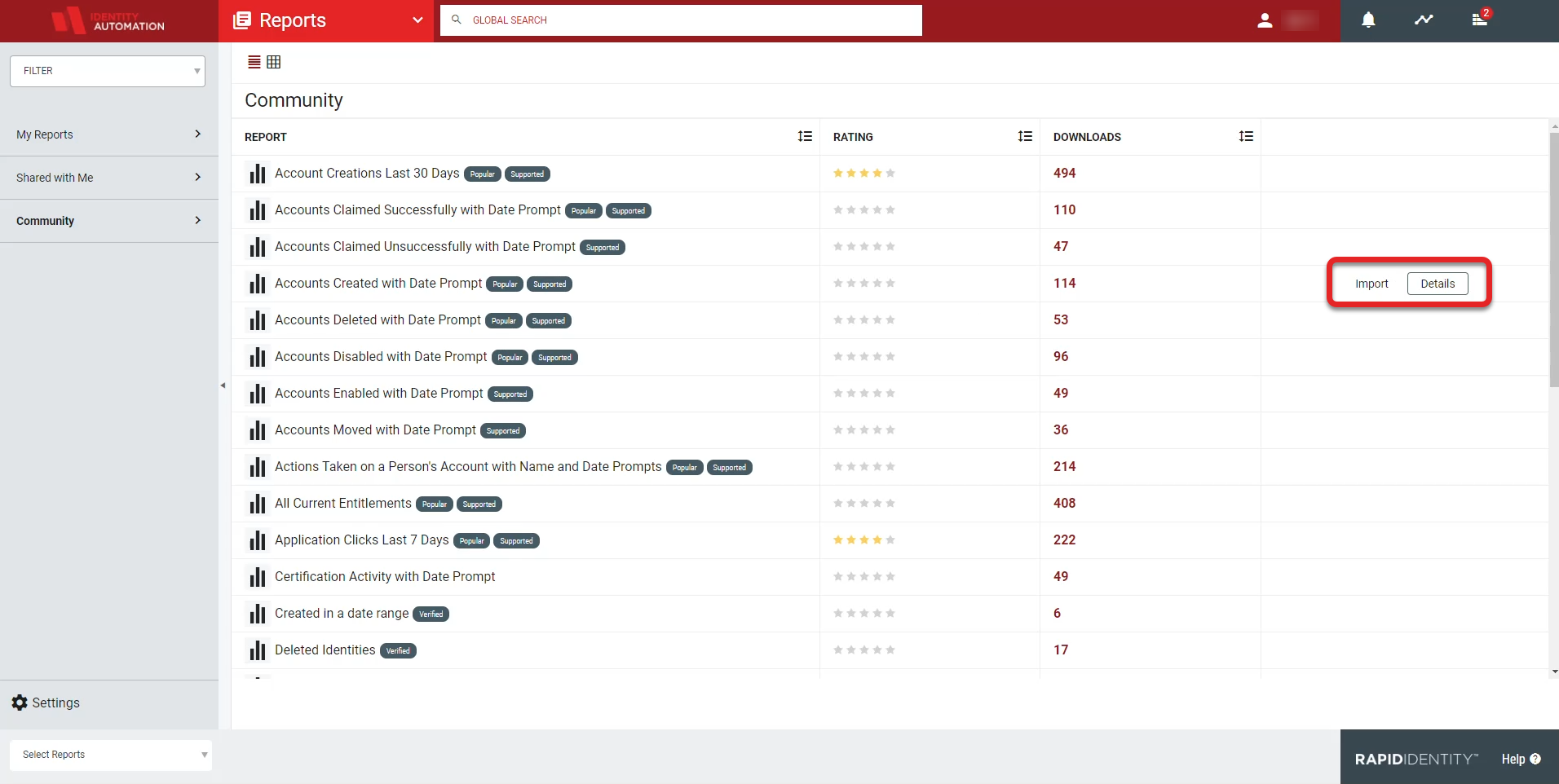Screen dimensions: 1559x784
Task: Open All Current Entitlements report
Action: (343, 503)
